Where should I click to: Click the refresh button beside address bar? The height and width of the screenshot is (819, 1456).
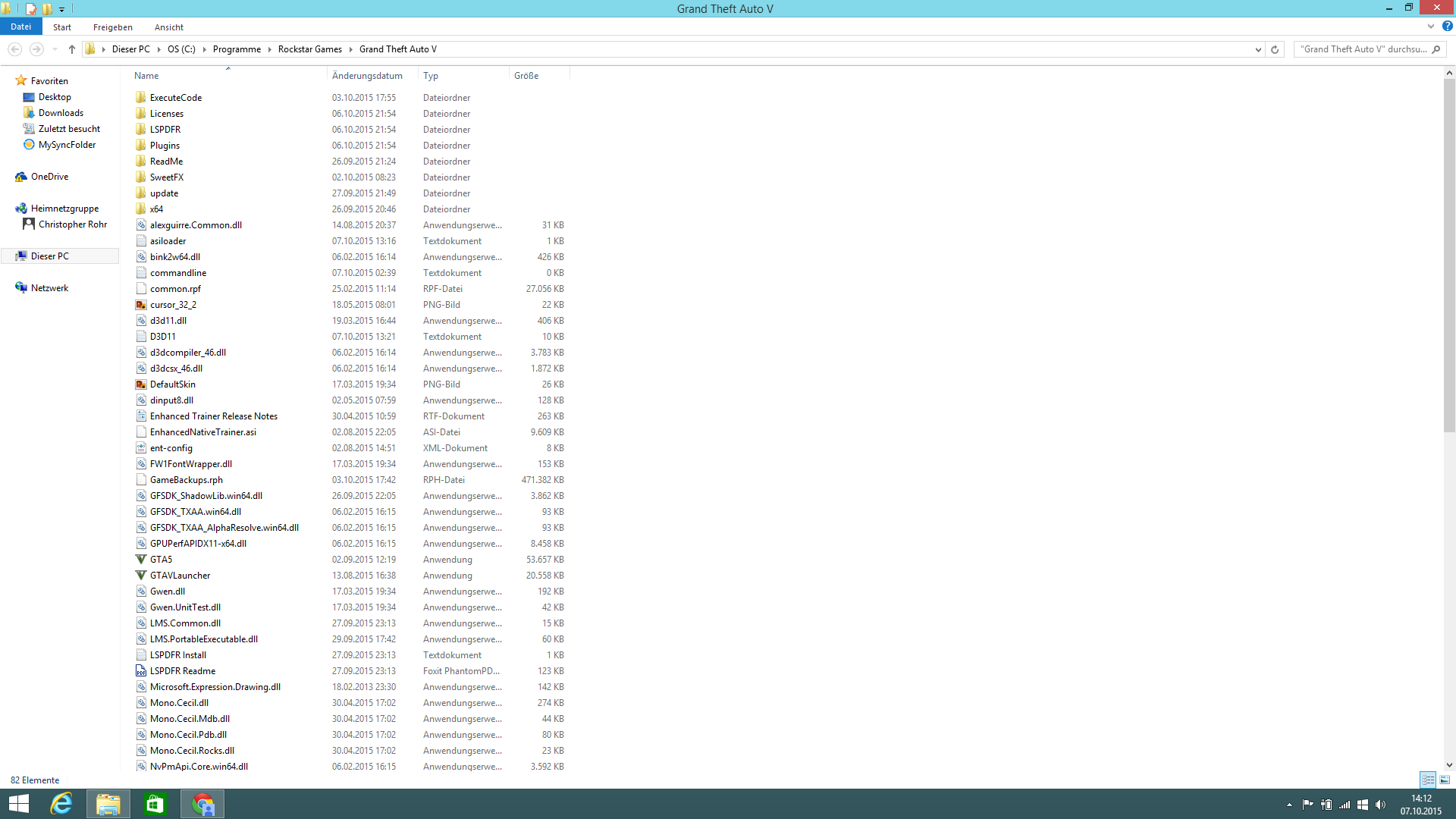[1275, 49]
